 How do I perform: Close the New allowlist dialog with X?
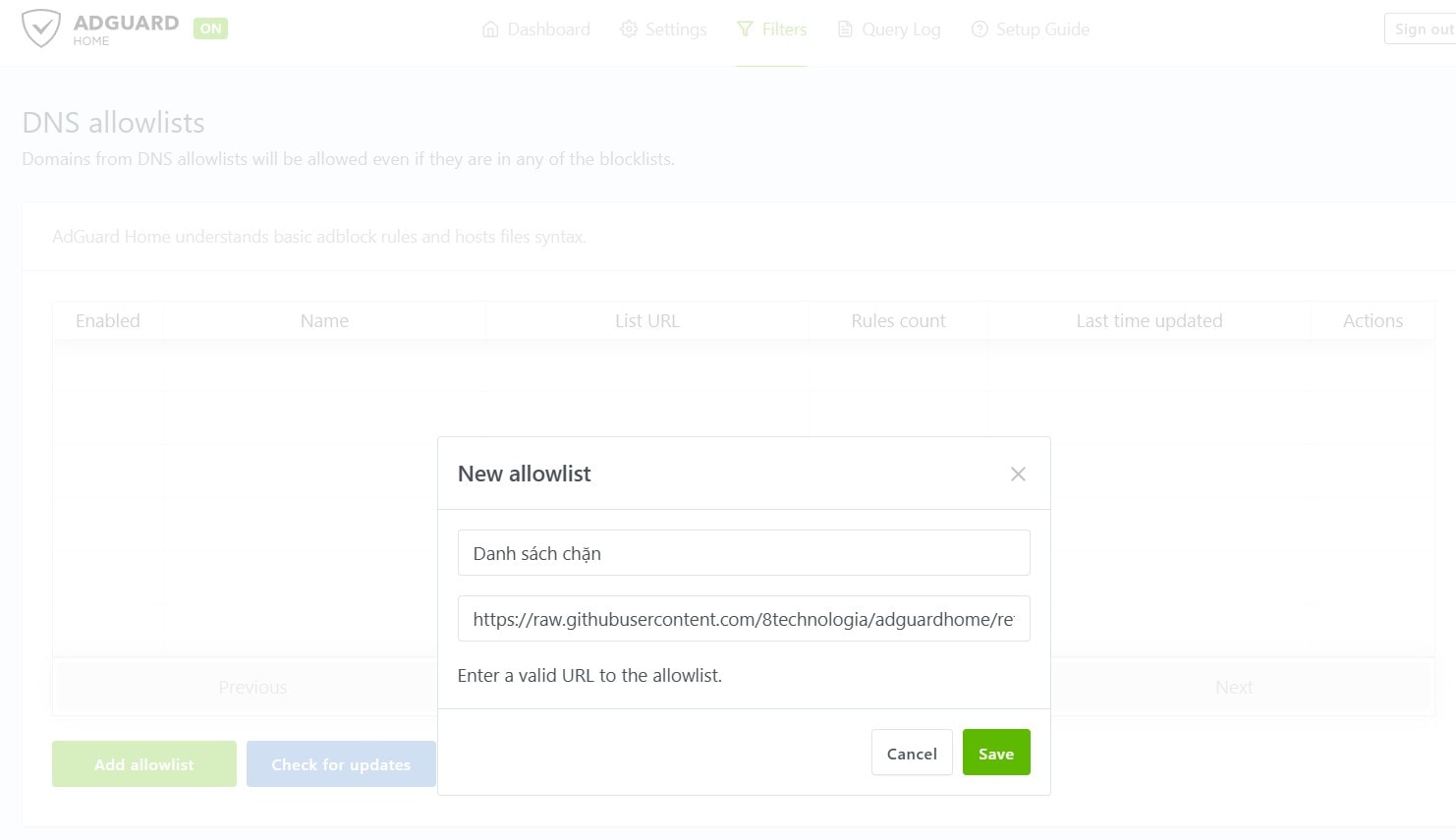(x=1018, y=475)
